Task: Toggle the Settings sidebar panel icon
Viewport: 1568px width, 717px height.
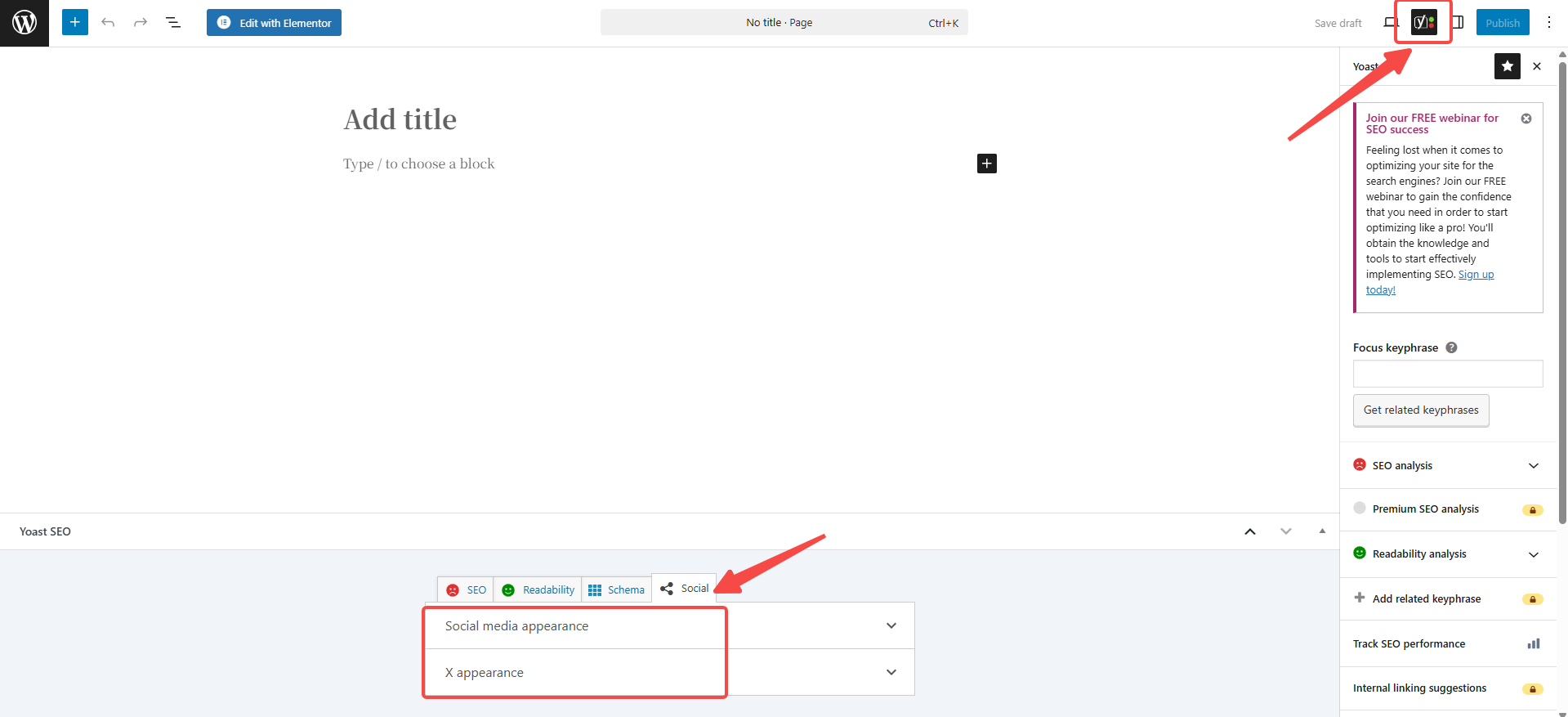Action: click(x=1458, y=22)
